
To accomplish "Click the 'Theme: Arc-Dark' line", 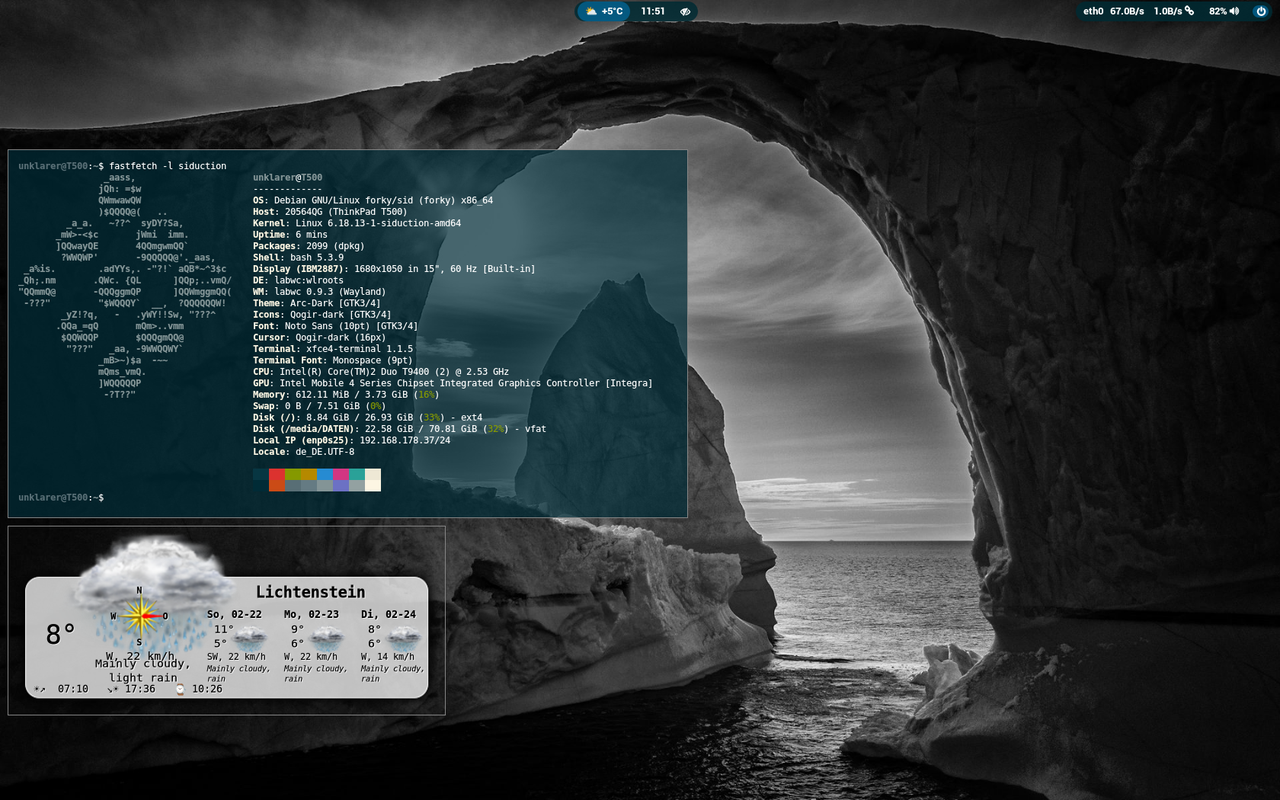I will pyautogui.click(x=317, y=303).
